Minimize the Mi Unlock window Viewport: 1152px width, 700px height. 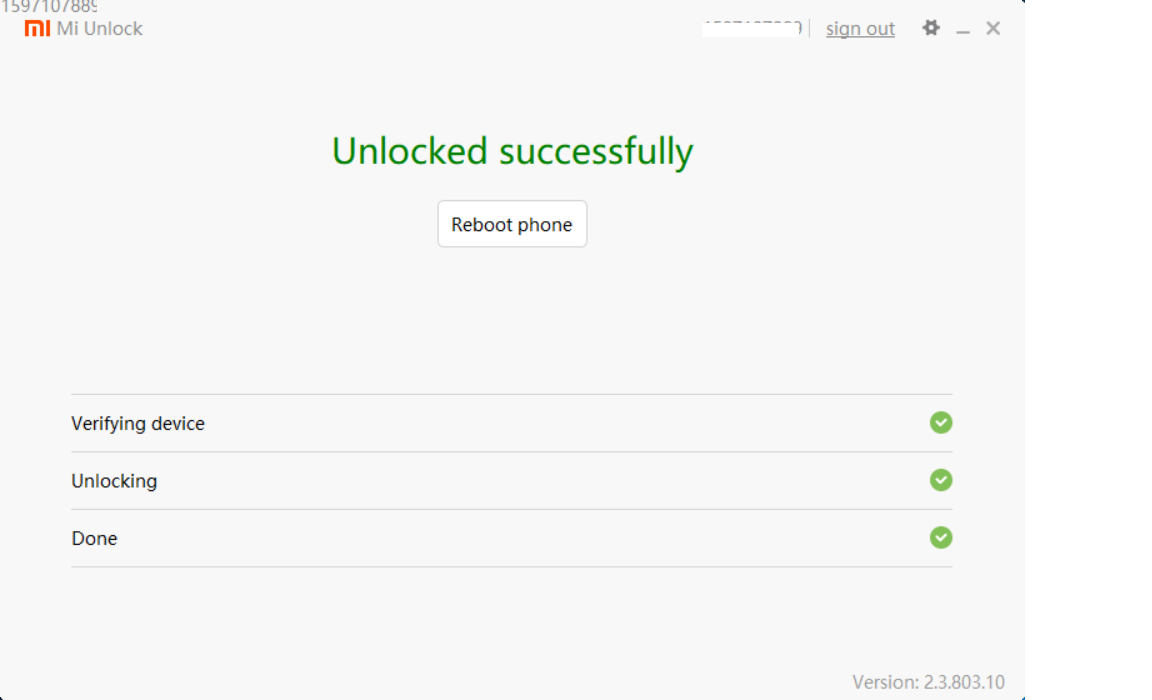[963, 30]
